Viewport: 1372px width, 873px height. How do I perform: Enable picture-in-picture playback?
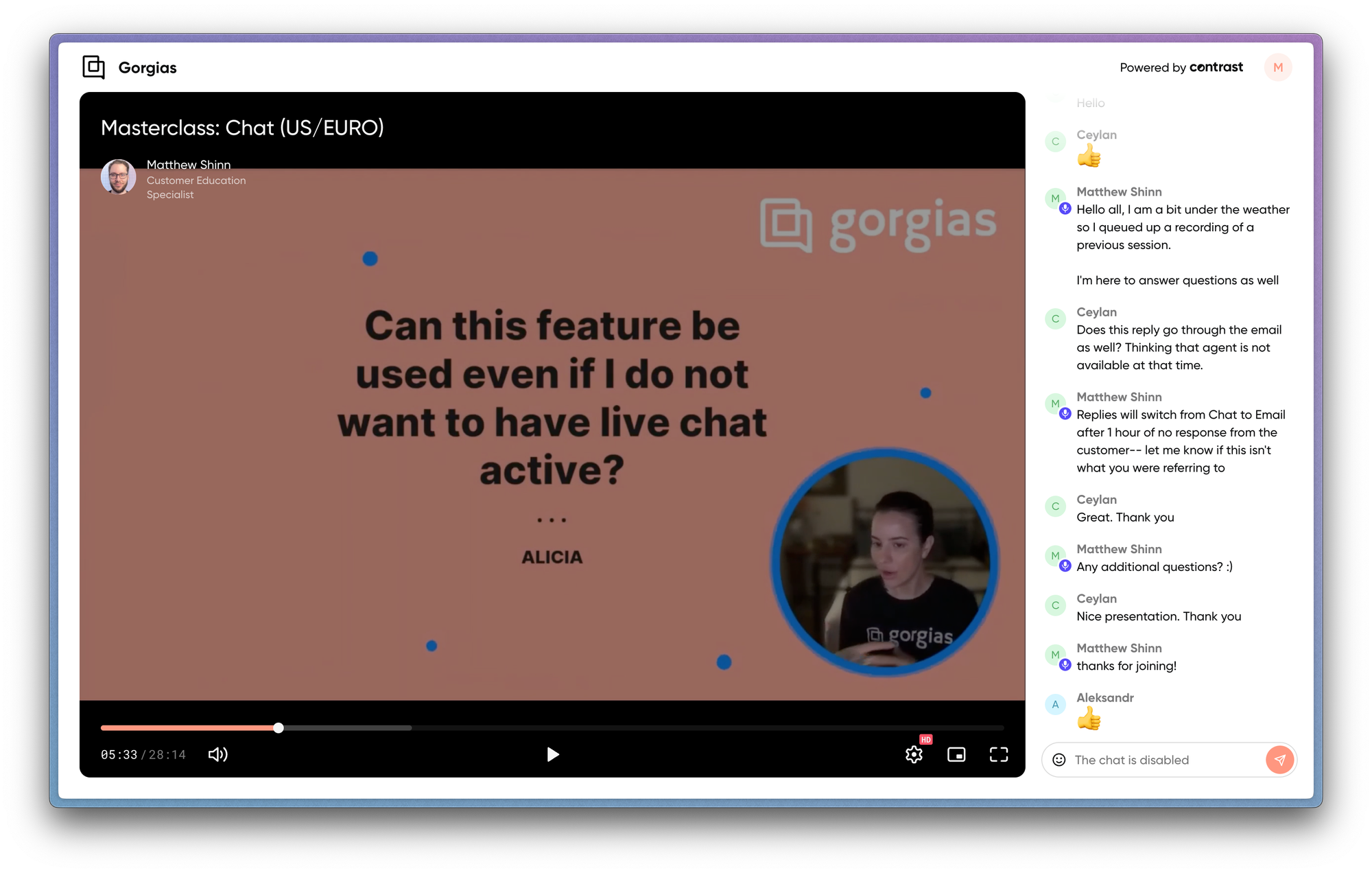point(956,754)
